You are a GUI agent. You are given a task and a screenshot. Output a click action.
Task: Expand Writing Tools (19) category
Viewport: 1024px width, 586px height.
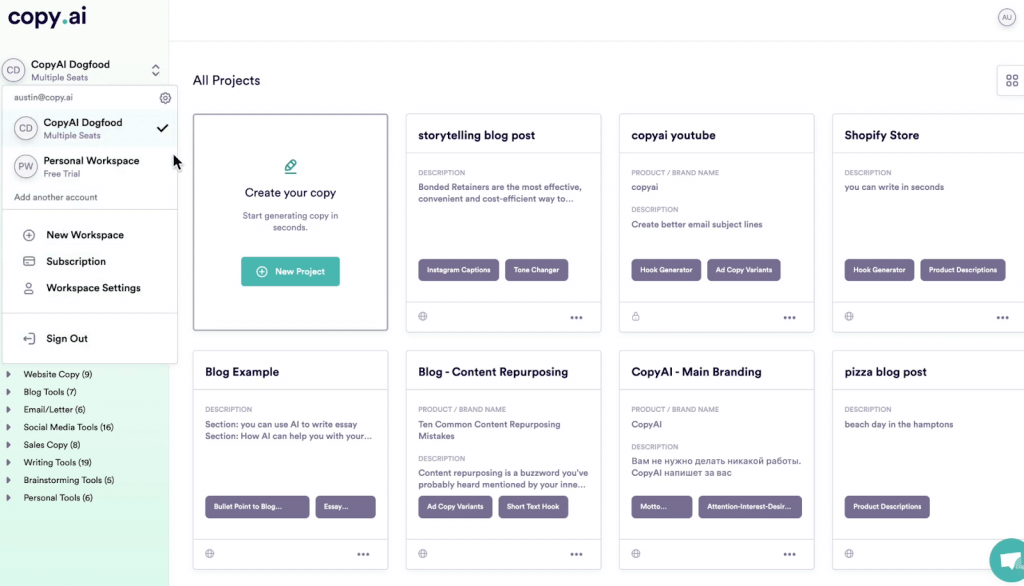(x=8, y=463)
